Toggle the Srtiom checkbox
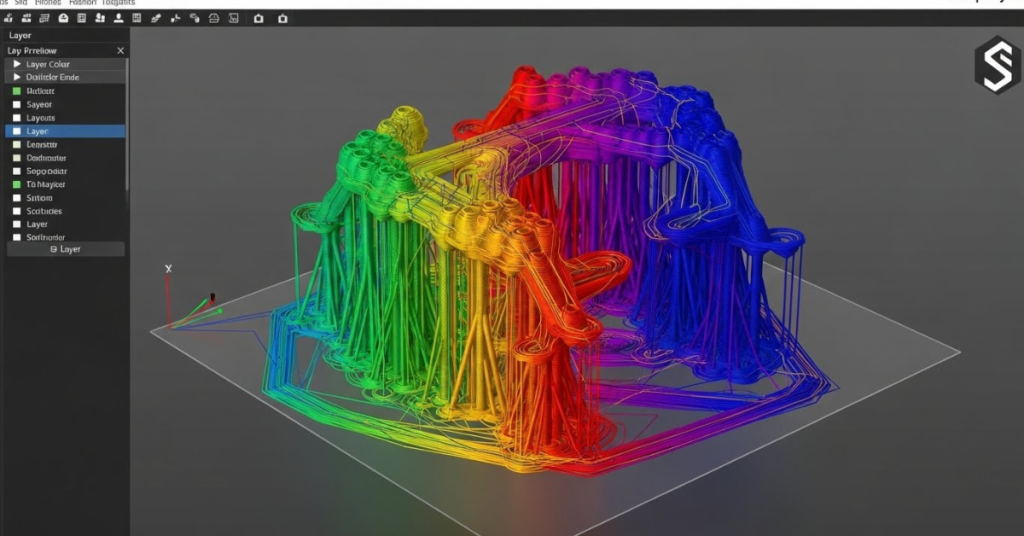 [x=17, y=198]
